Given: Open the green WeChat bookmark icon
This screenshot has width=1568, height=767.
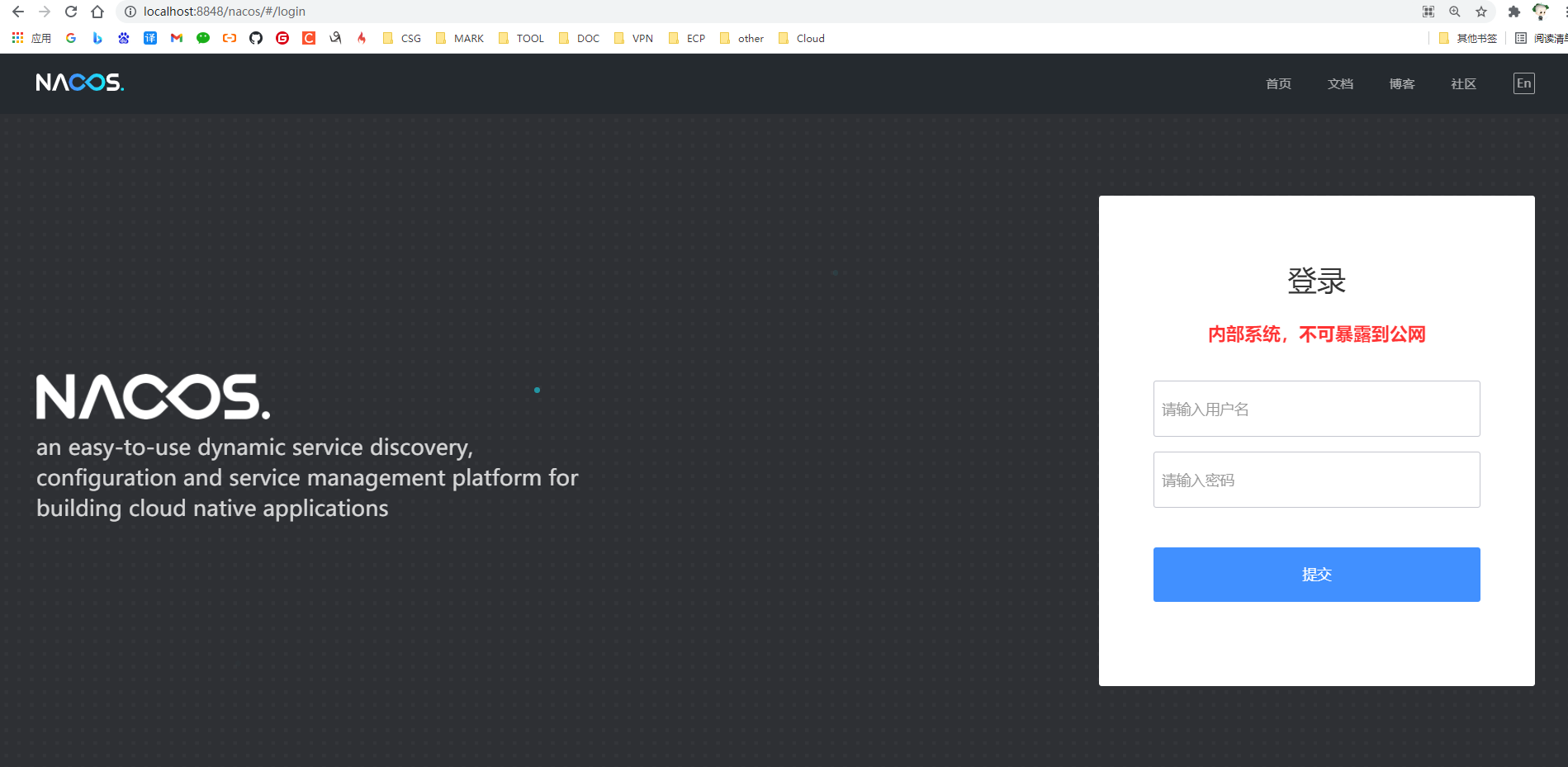Looking at the screenshot, I should pos(203,38).
